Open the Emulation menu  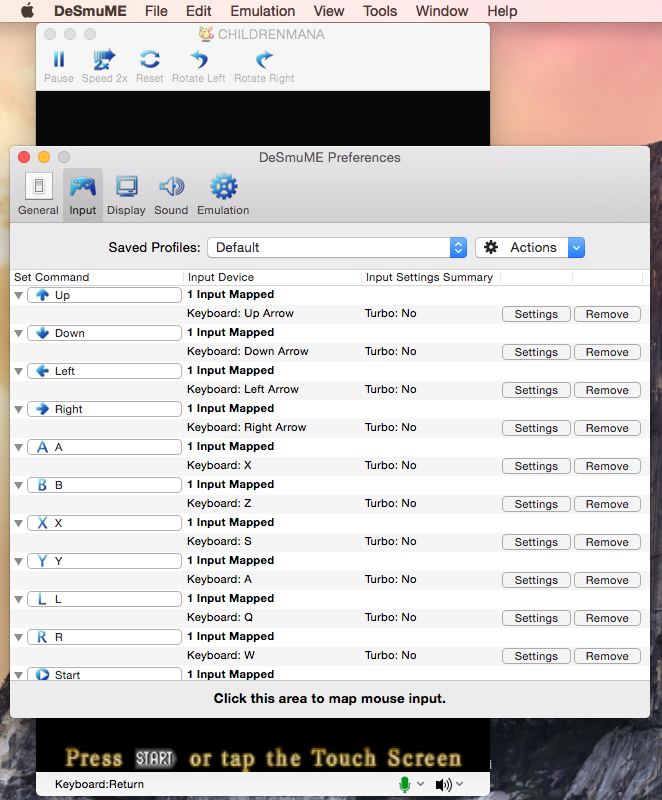click(263, 11)
